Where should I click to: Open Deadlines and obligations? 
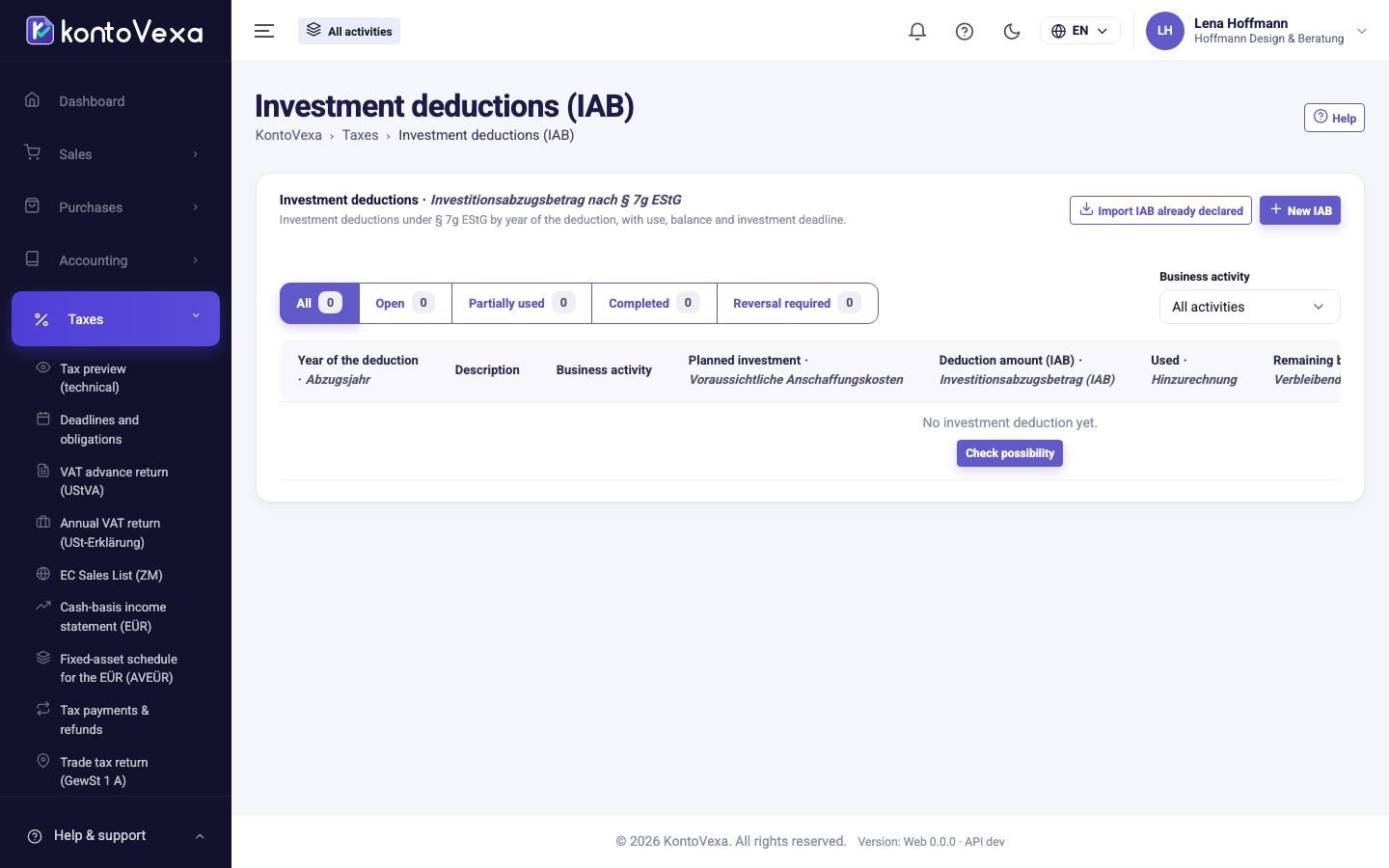tap(99, 429)
